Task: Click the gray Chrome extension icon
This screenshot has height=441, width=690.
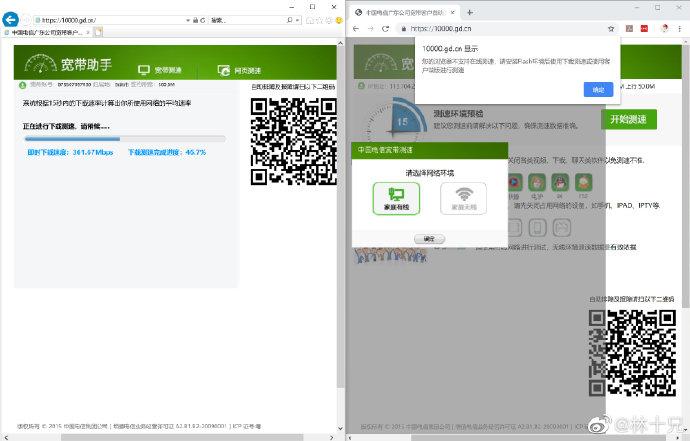Action: click(629, 29)
